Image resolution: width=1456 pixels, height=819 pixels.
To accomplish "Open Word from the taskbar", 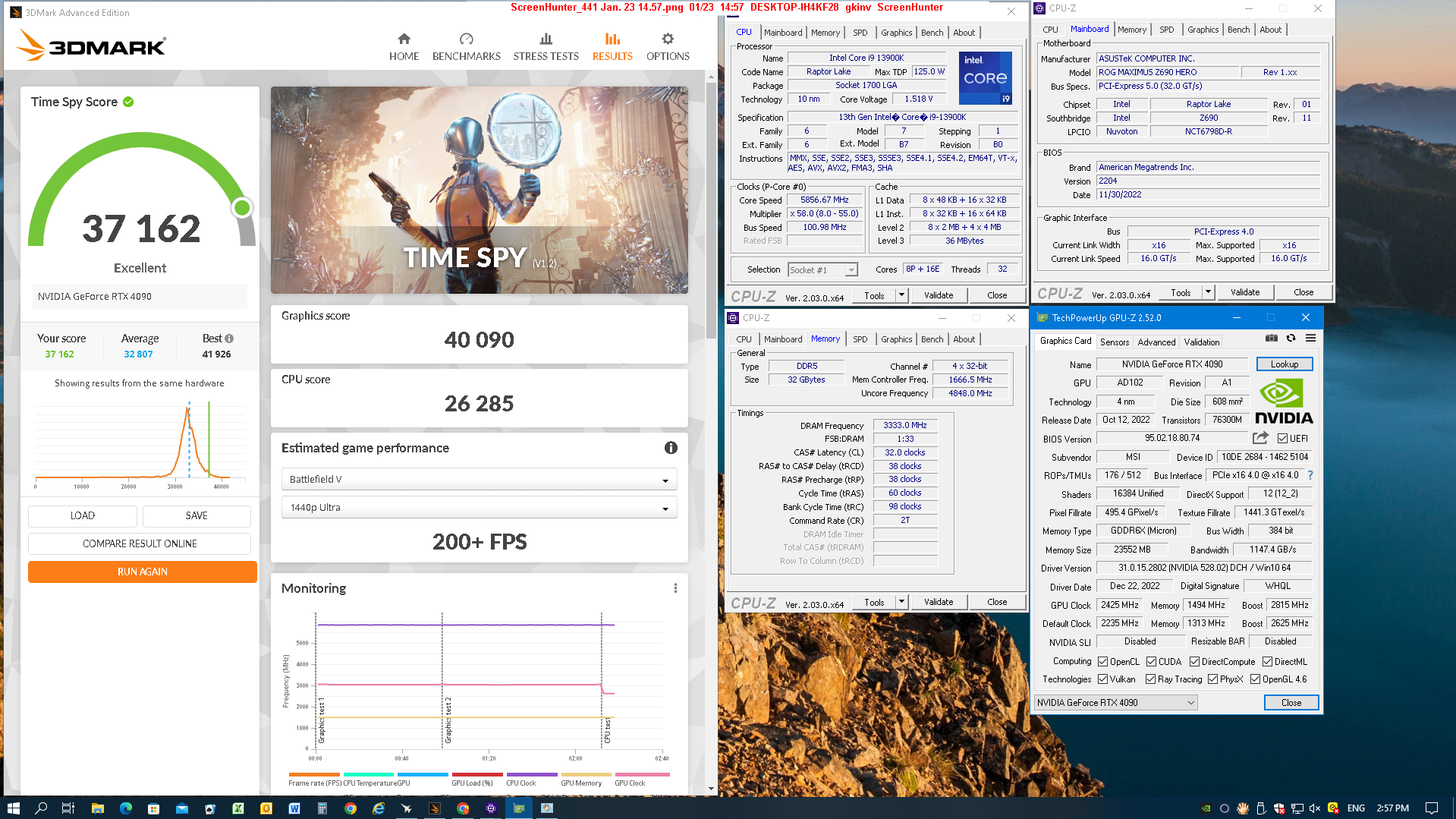I will [294, 808].
